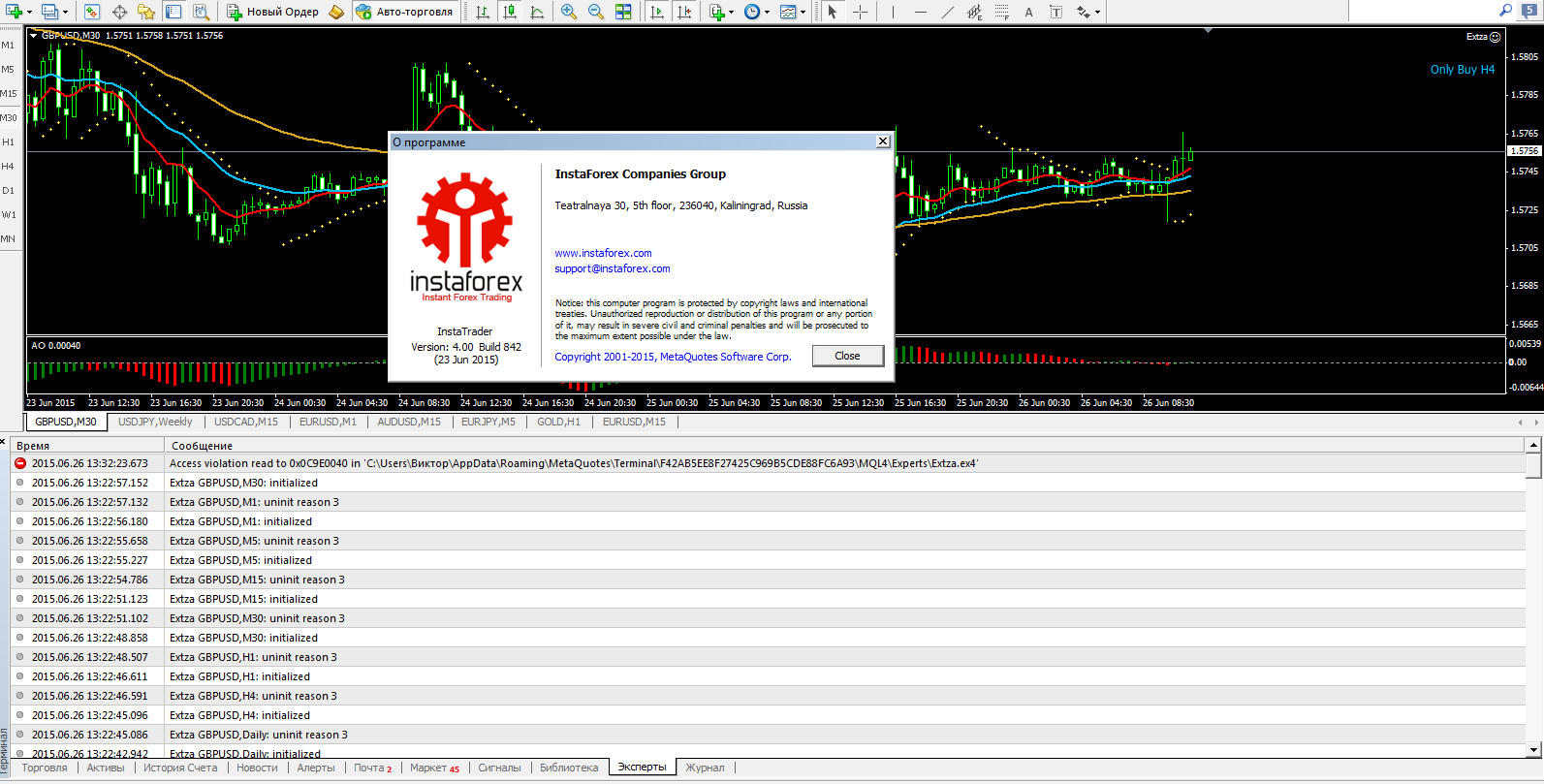Image resolution: width=1544 pixels, height=784 pixels.
Task: Select the Horizontal Line tool
Action: 920,12
